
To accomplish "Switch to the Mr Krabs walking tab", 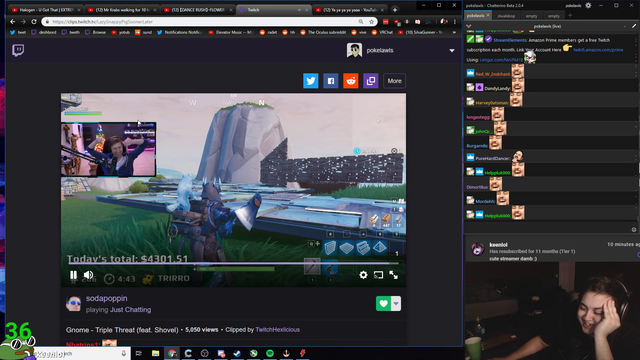I will click(122, 10).
